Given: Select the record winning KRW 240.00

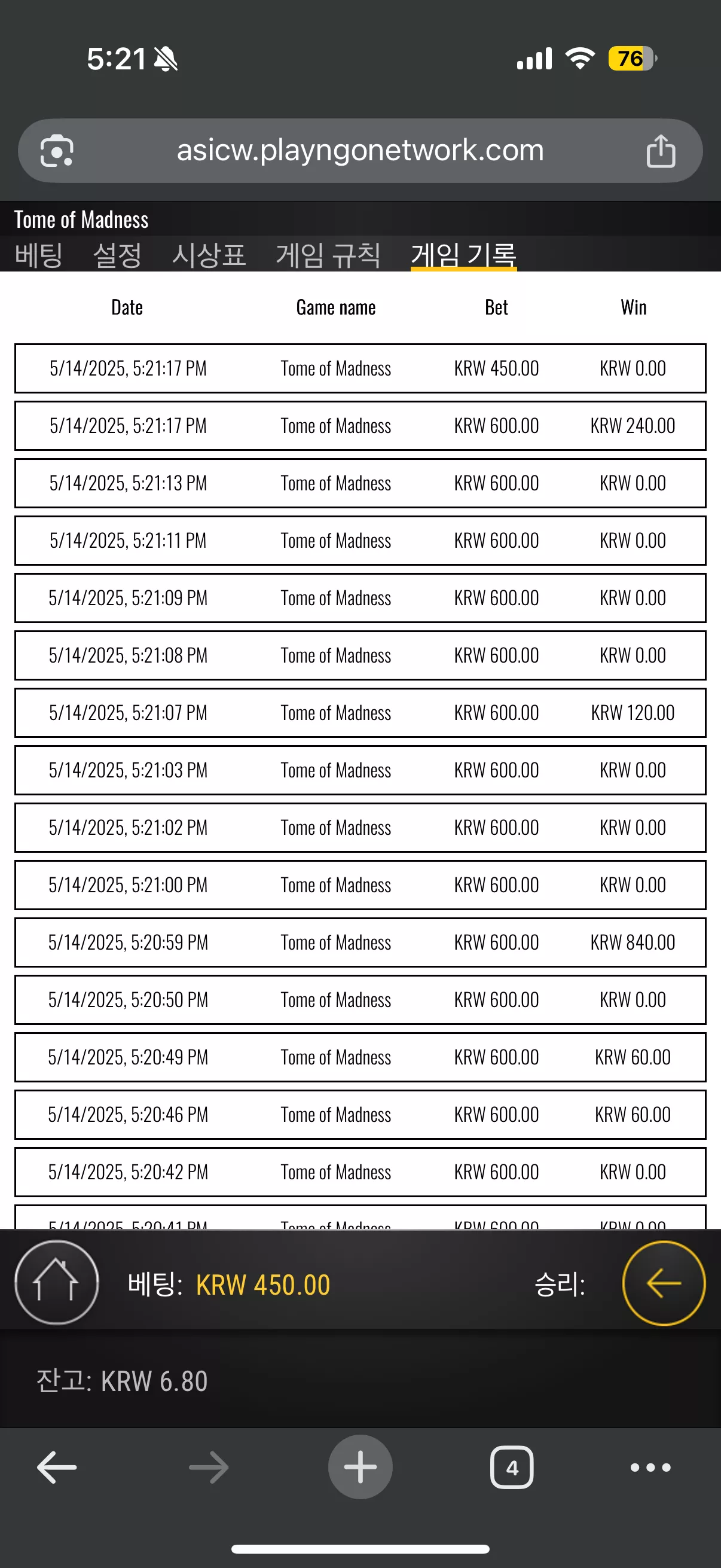Looking at the screenshot, I should pyautogui.click(x=360, y=425).
